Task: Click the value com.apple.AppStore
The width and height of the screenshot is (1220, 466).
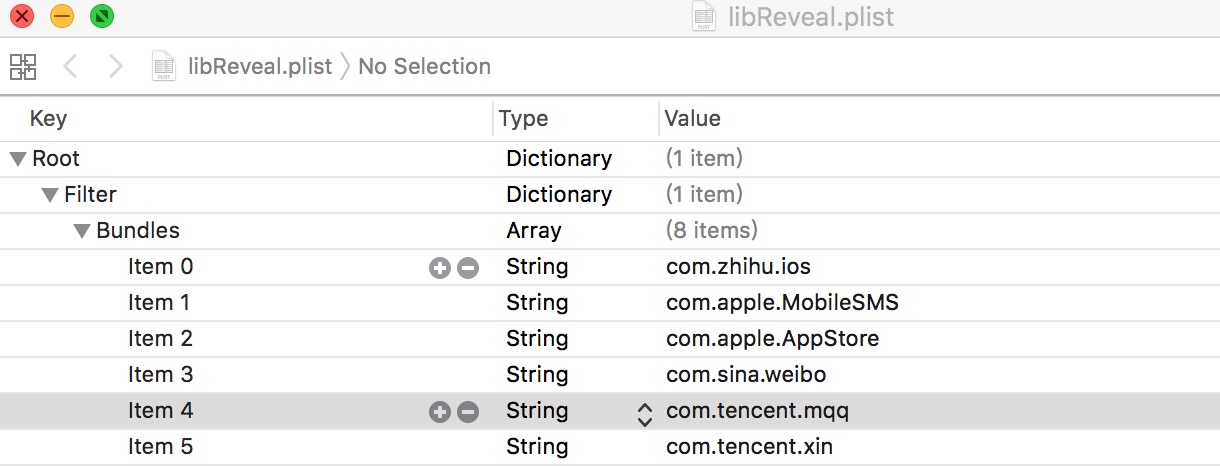Action: 773,339
